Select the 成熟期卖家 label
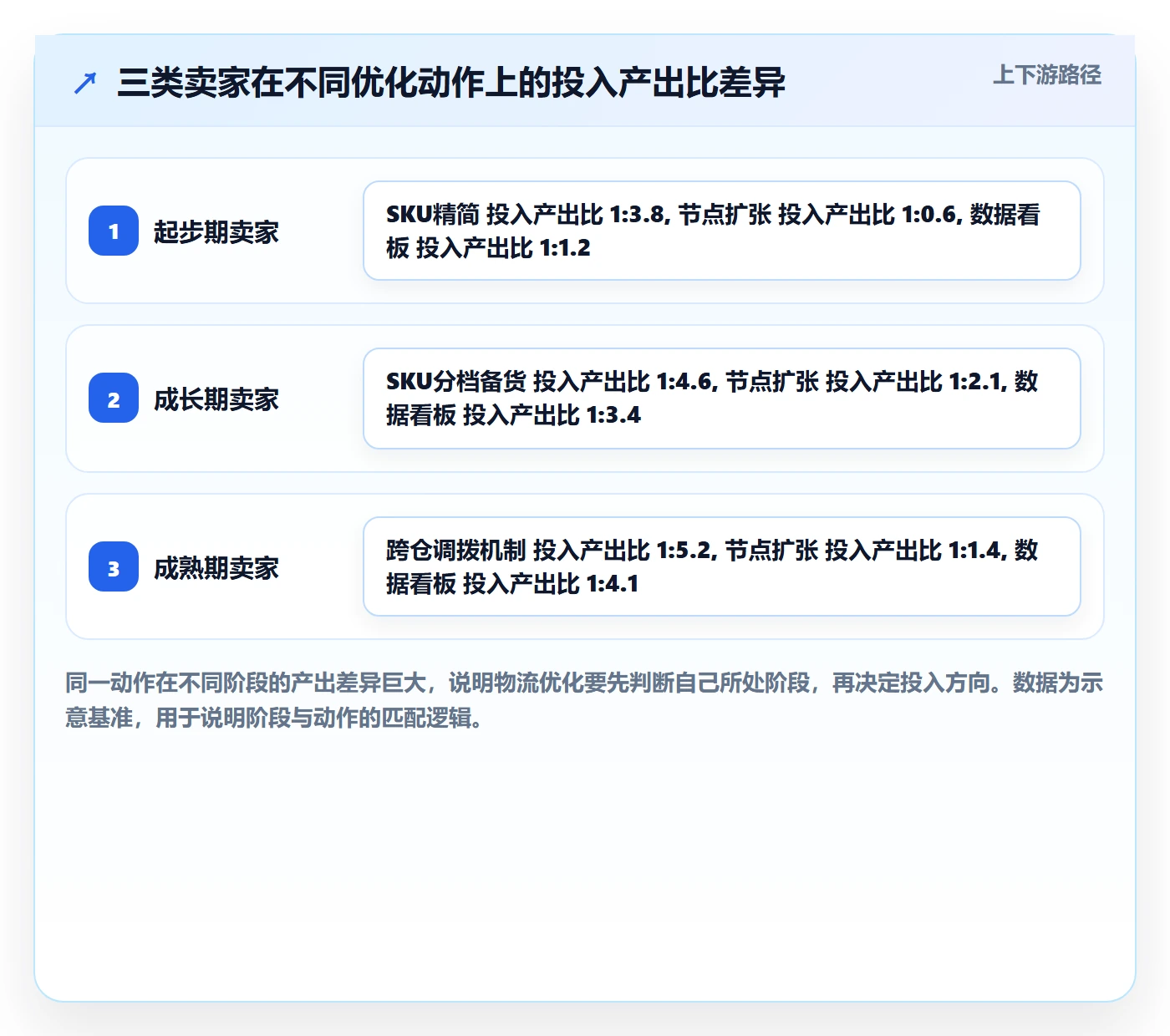 click(x=216, y=567)
